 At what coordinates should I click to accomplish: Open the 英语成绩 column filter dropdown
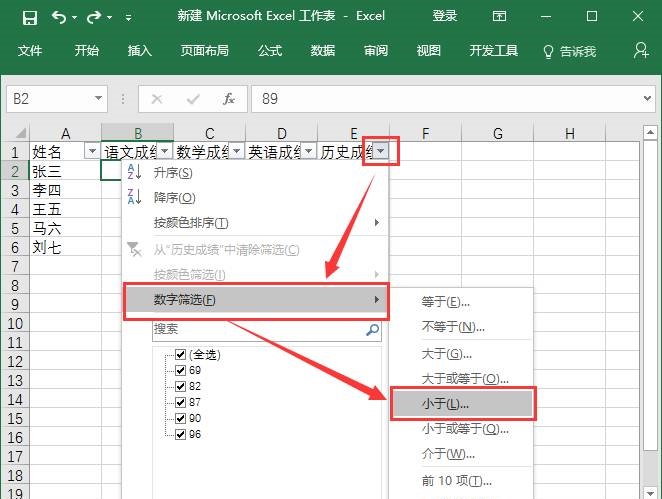[x=309, y=151]
